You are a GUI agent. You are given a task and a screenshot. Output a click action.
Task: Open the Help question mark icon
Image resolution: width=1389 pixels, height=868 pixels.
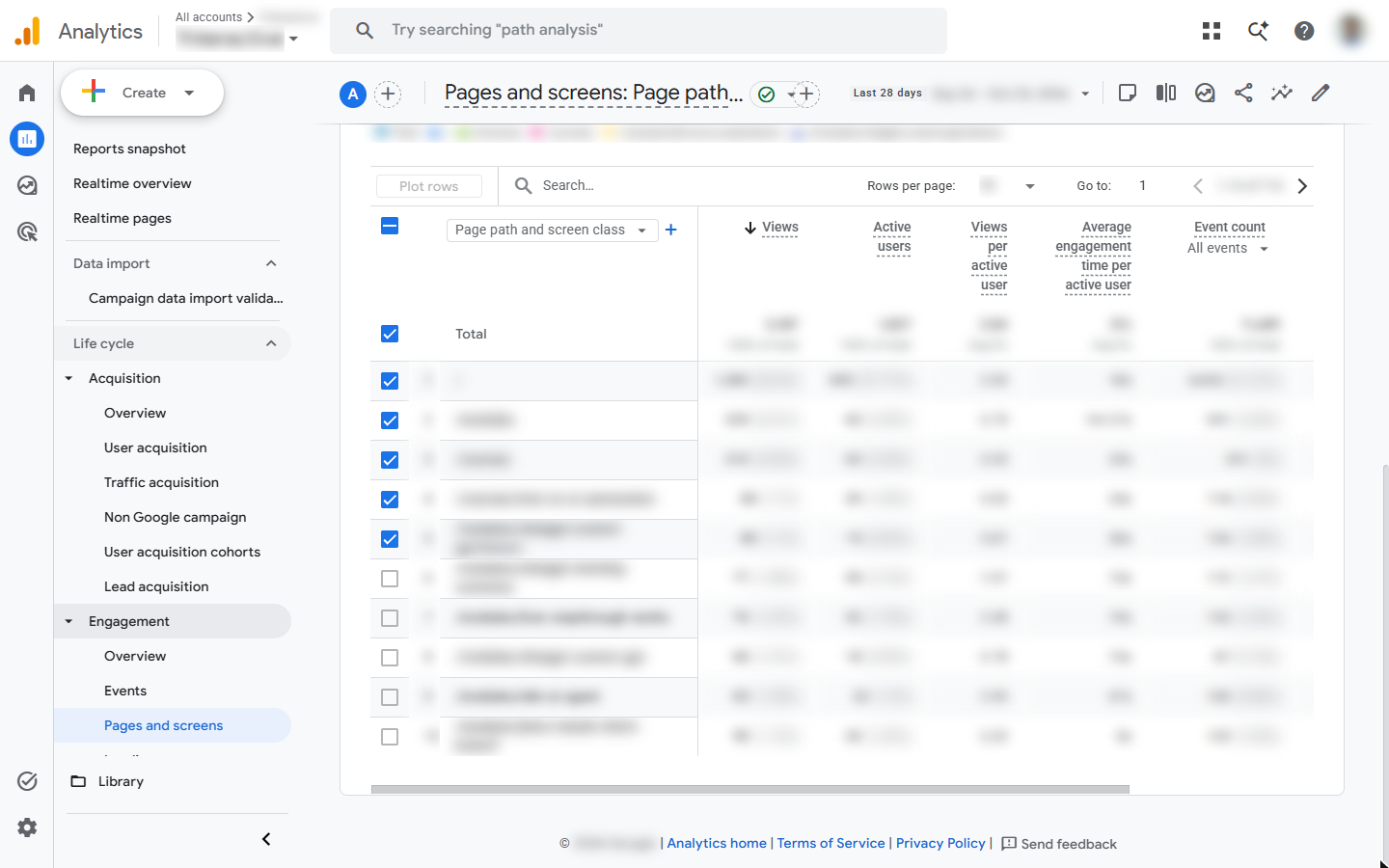click(1304, 30)
